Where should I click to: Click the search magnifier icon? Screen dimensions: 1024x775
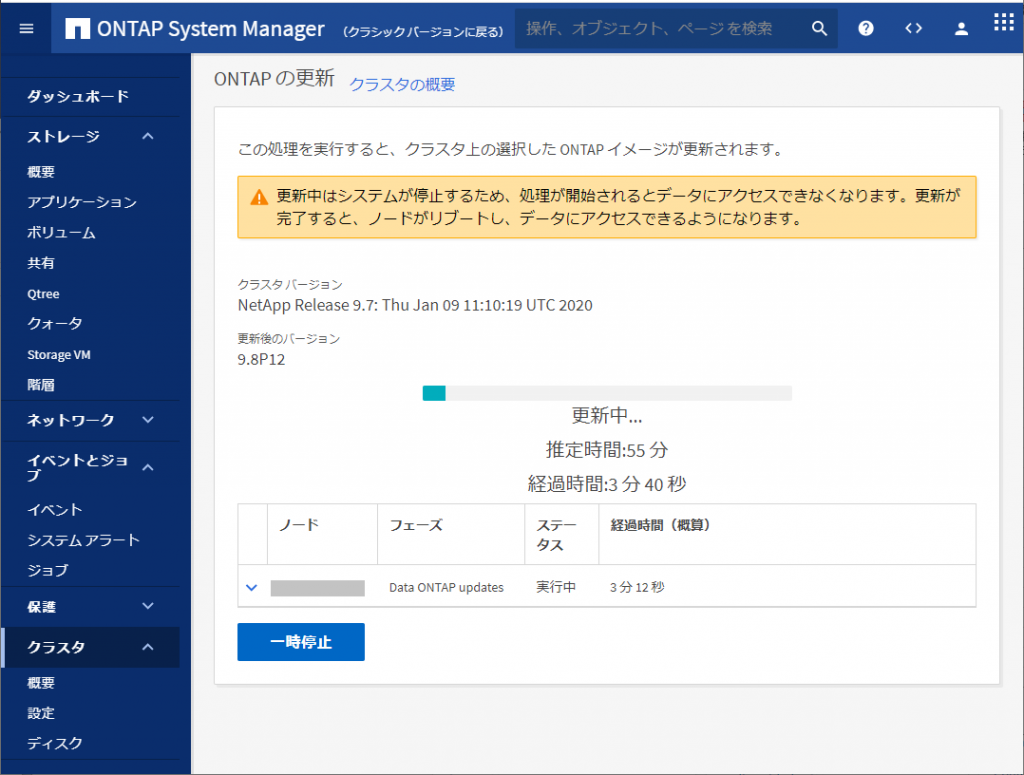click(819, 29)
